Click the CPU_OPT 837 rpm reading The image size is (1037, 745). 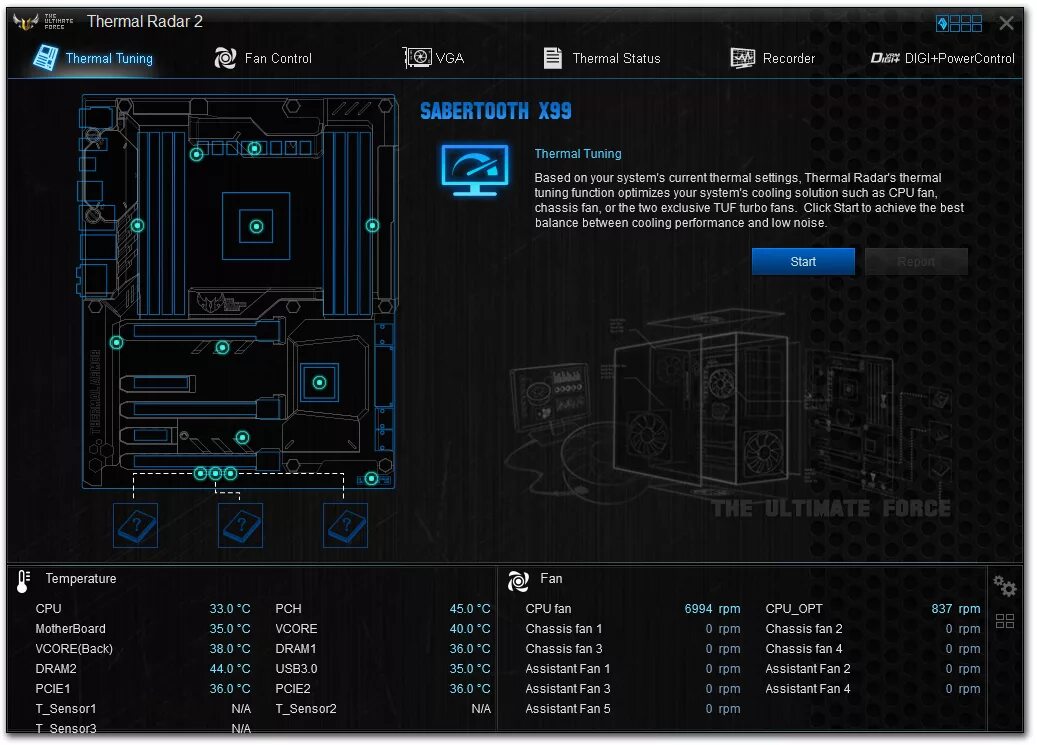click(x=956, y=609)
